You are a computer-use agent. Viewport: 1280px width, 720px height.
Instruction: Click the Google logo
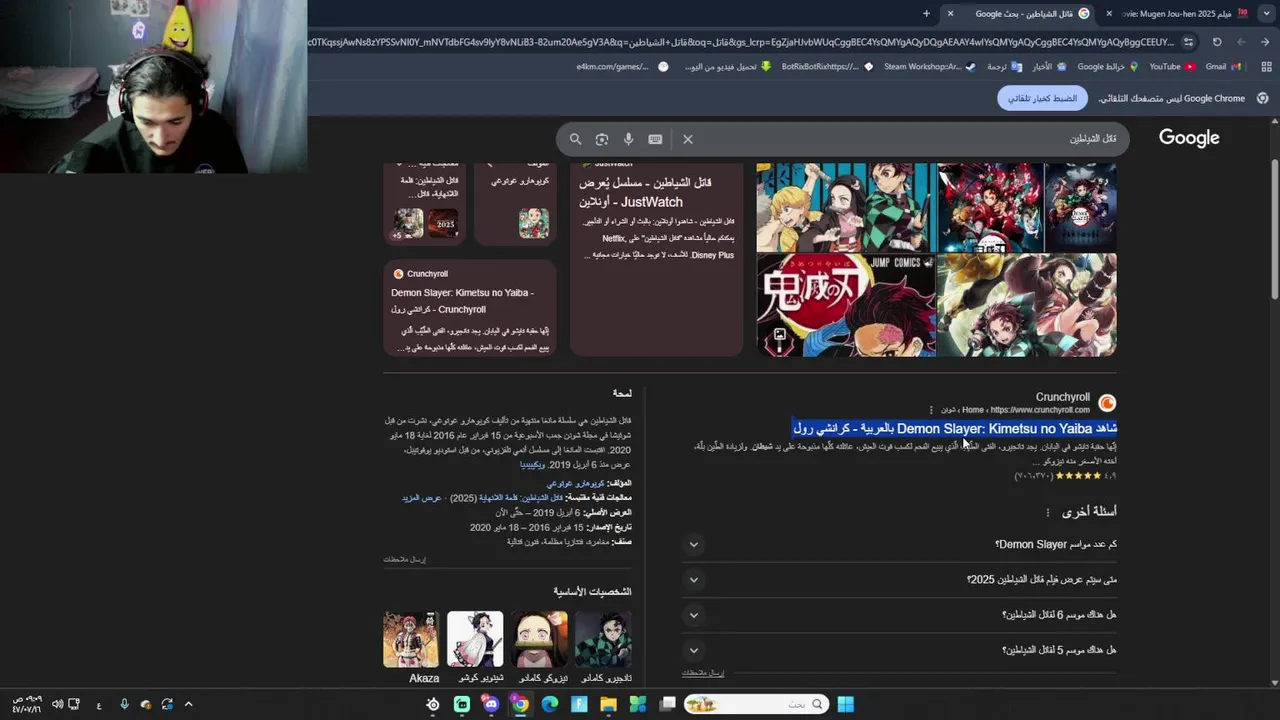pyautogui.click(x=1189, y=138)
